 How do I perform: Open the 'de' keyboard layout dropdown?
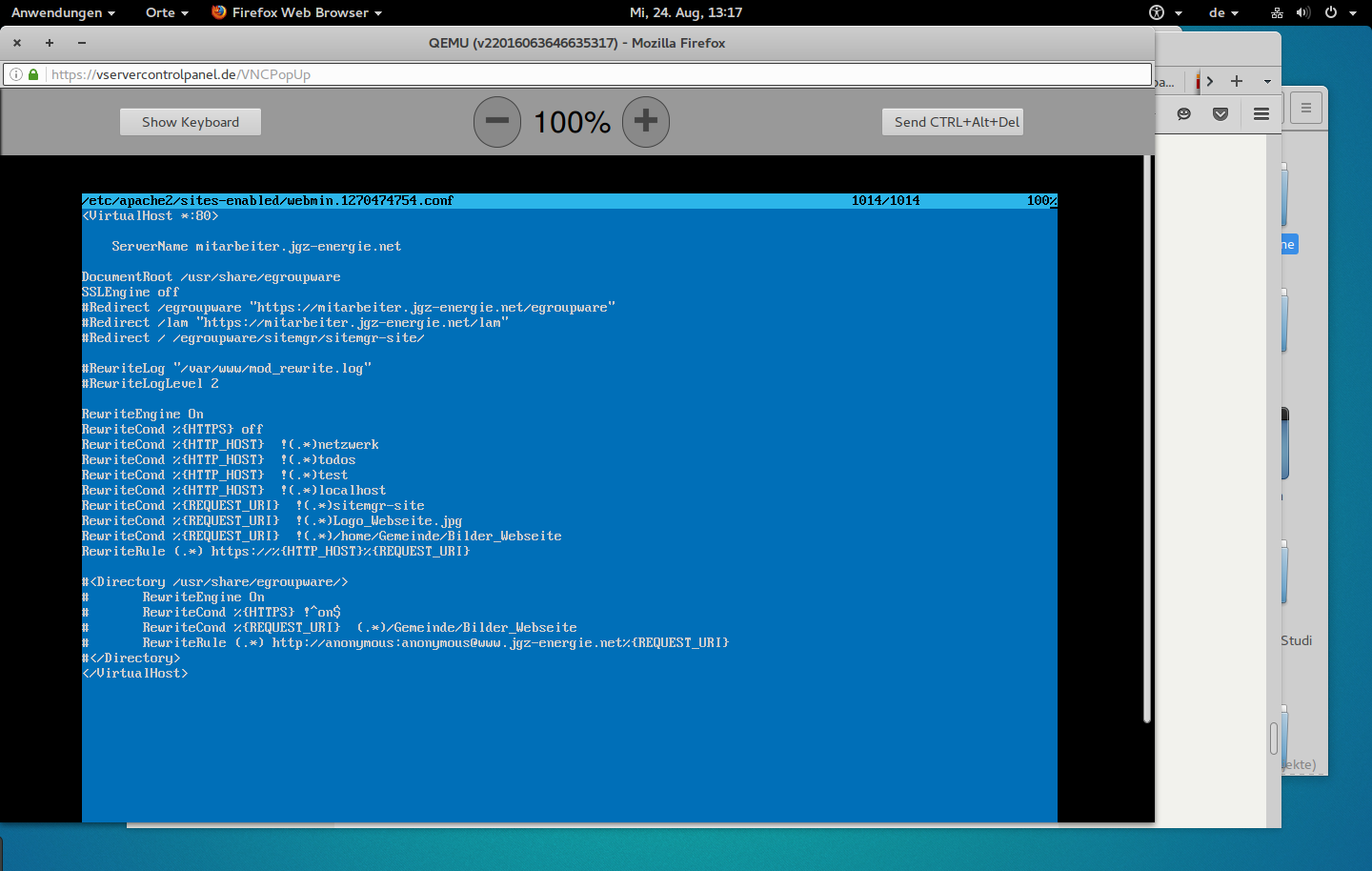point(1223,12)
